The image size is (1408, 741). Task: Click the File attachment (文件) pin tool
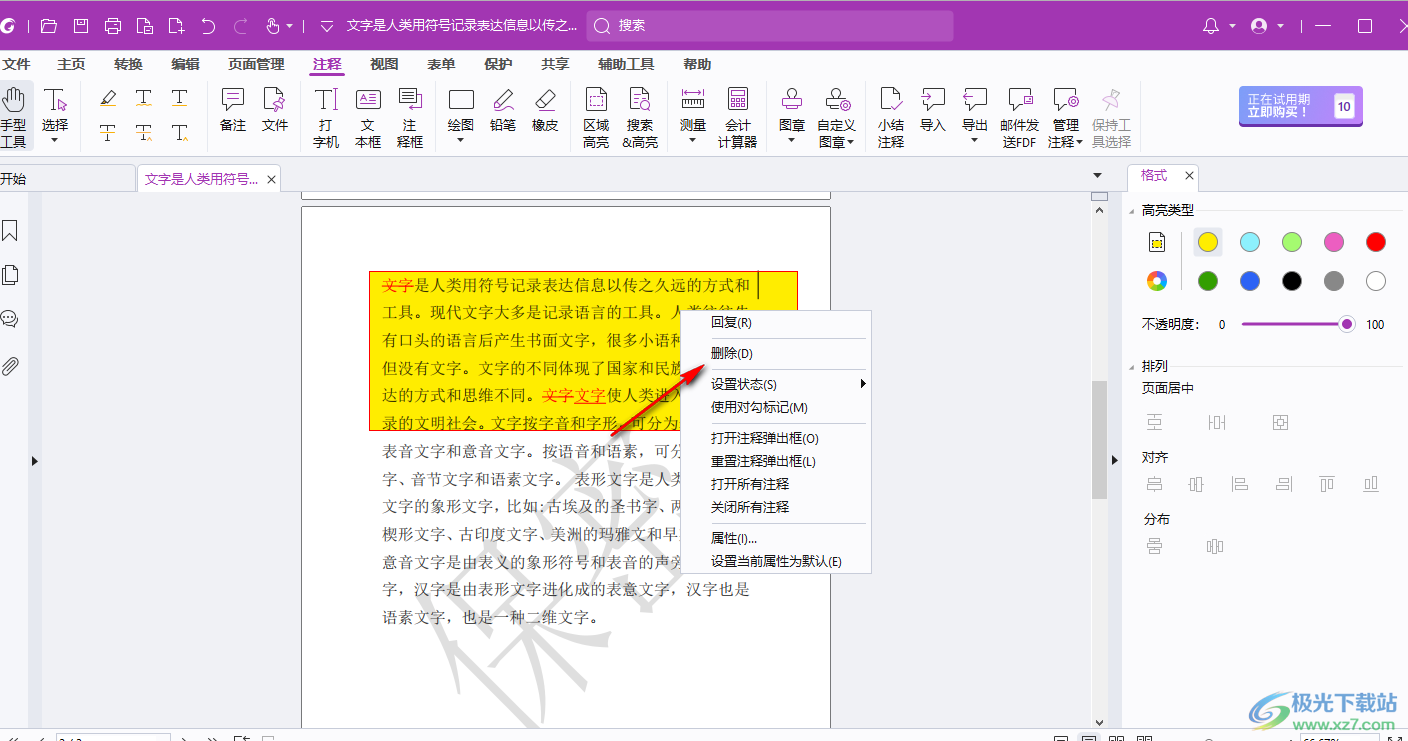pyautogui.click(x=275, y=111)
